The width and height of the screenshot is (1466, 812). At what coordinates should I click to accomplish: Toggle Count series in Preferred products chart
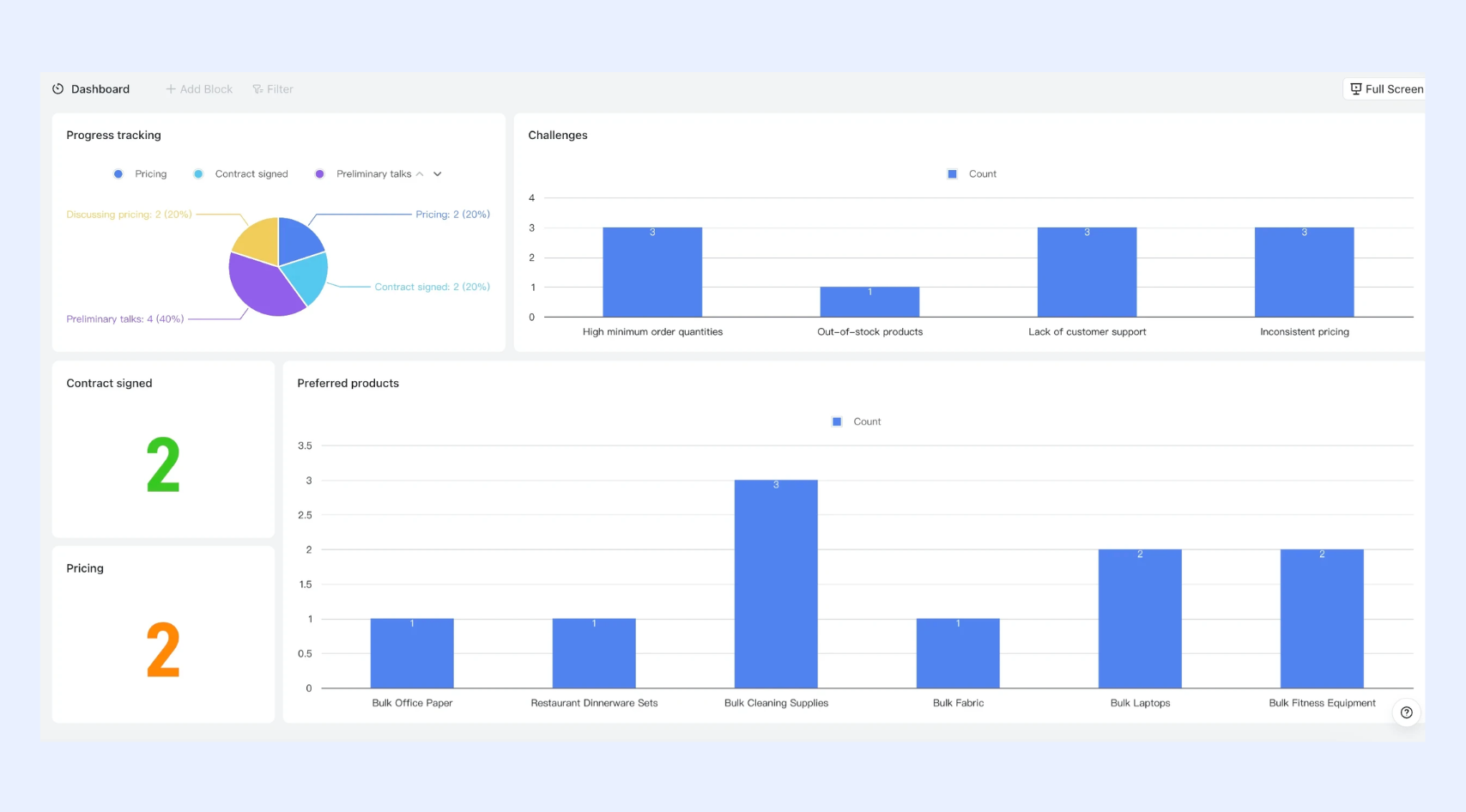click(x=857, y=421)
